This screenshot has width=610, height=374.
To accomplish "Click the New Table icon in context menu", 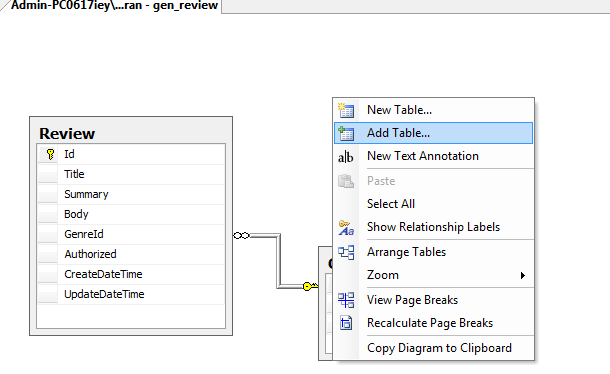I will tap(346, 111).
